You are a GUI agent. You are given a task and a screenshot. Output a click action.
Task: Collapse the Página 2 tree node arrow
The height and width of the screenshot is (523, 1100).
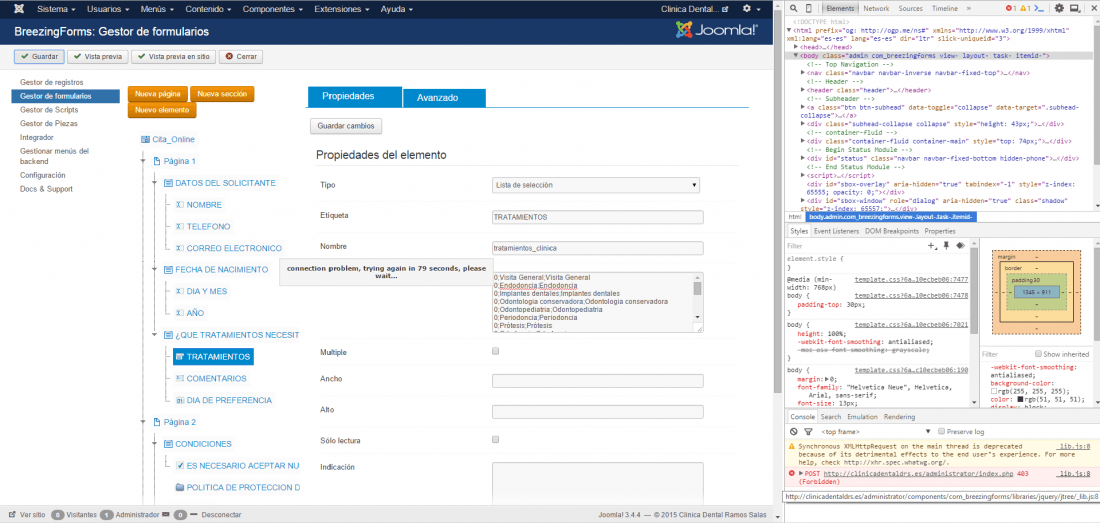click(142, 422)
